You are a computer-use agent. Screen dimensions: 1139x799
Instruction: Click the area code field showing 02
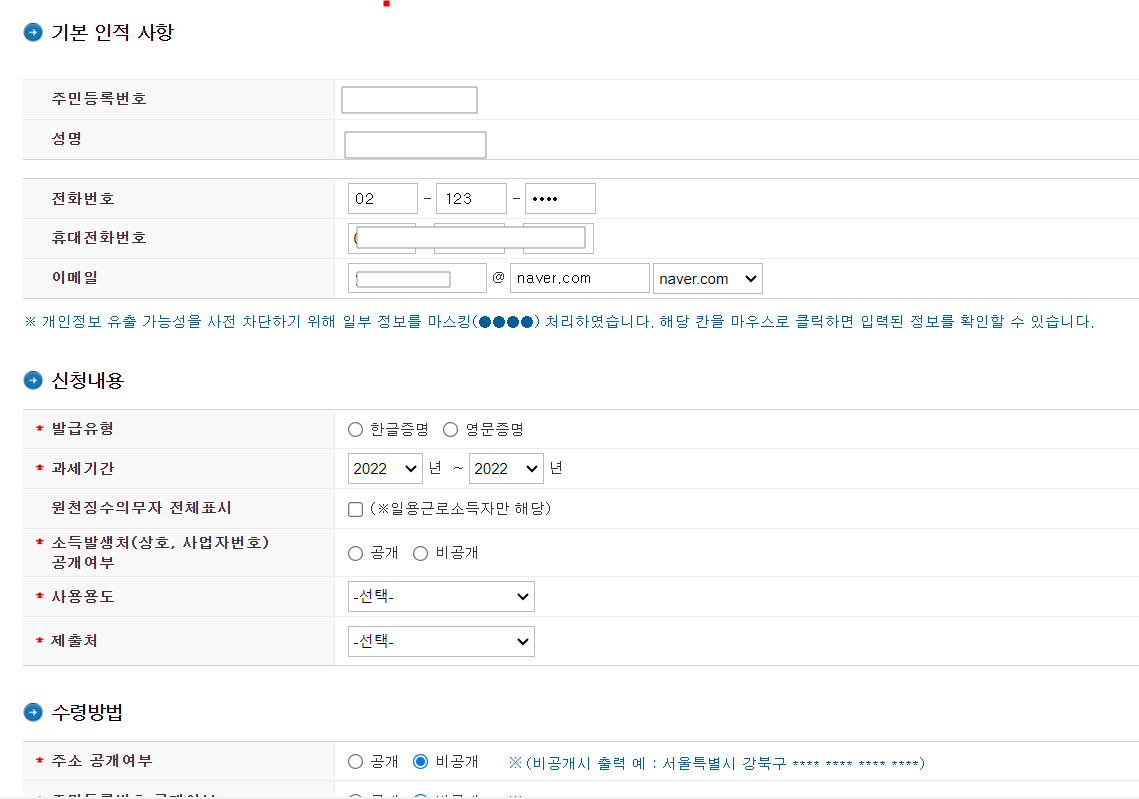coord(382,198)
